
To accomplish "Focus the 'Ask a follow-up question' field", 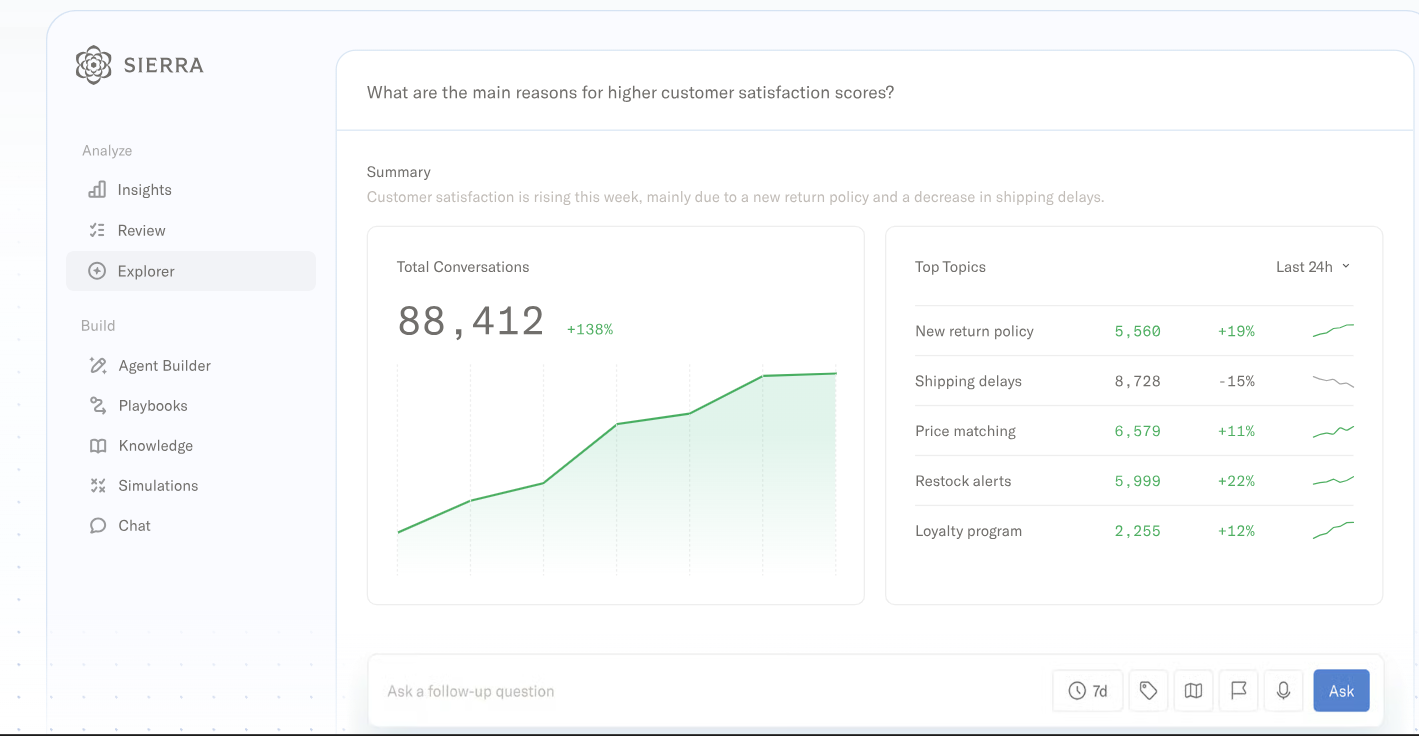I will coord(710,691).
